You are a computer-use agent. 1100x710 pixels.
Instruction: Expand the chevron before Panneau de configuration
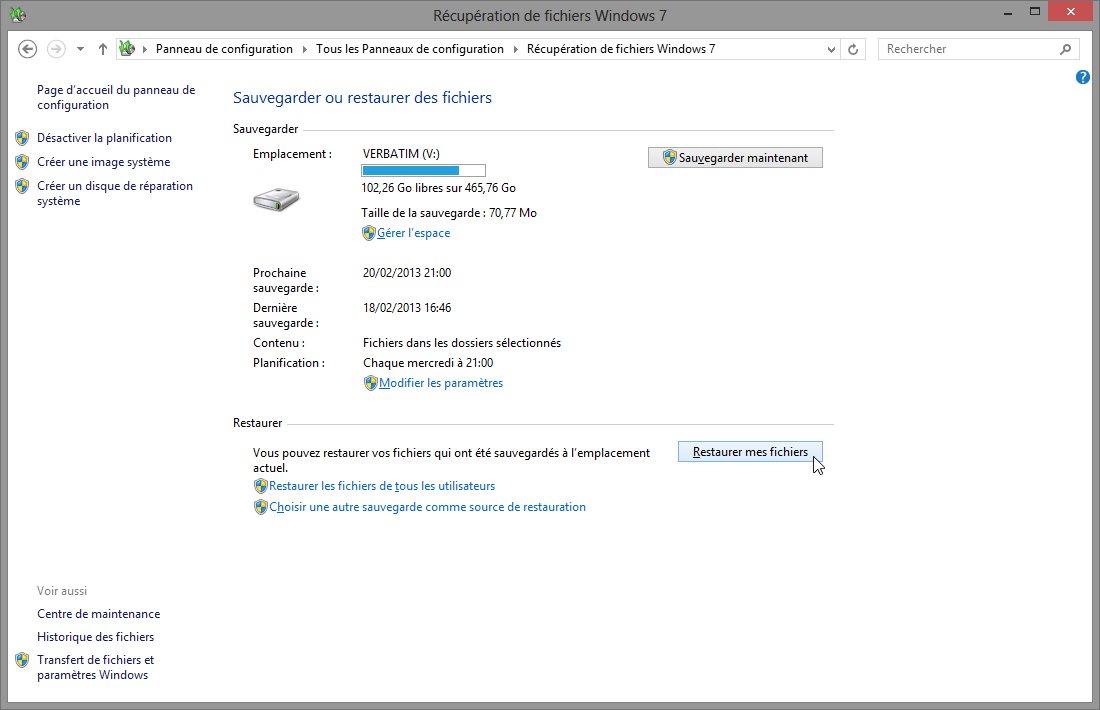coord(145,49)
